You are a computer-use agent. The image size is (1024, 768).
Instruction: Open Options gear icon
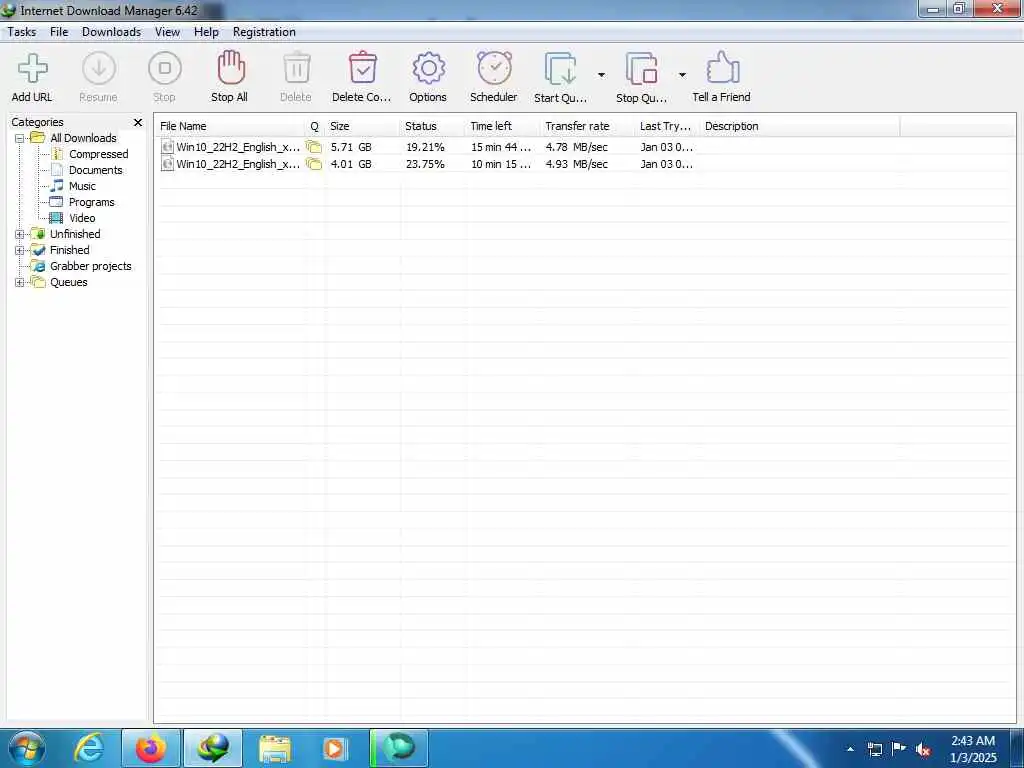click(x=428, y=68)
